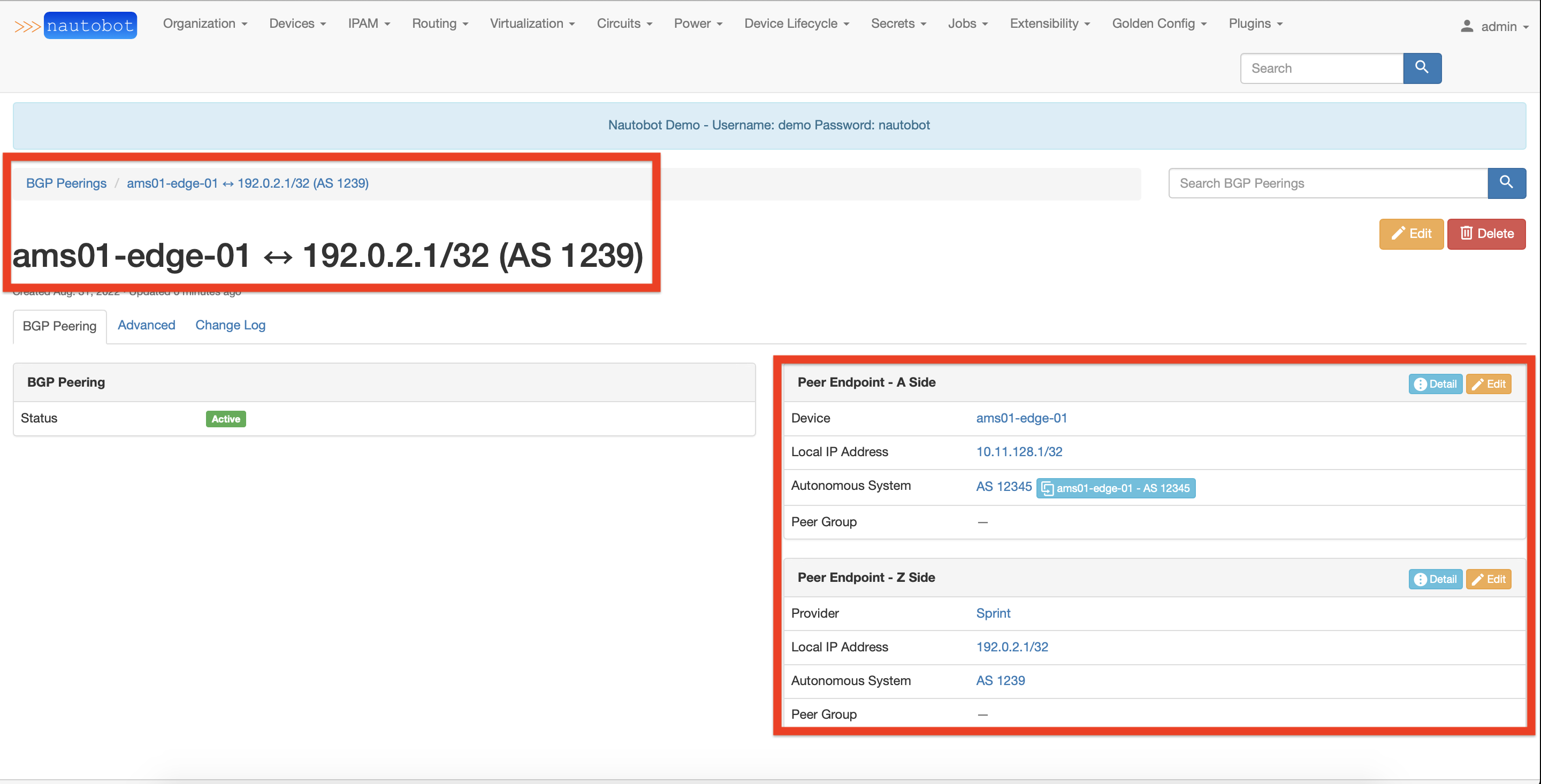
Task: Click the global search magnifier icon
Action: coord(1422,68)
